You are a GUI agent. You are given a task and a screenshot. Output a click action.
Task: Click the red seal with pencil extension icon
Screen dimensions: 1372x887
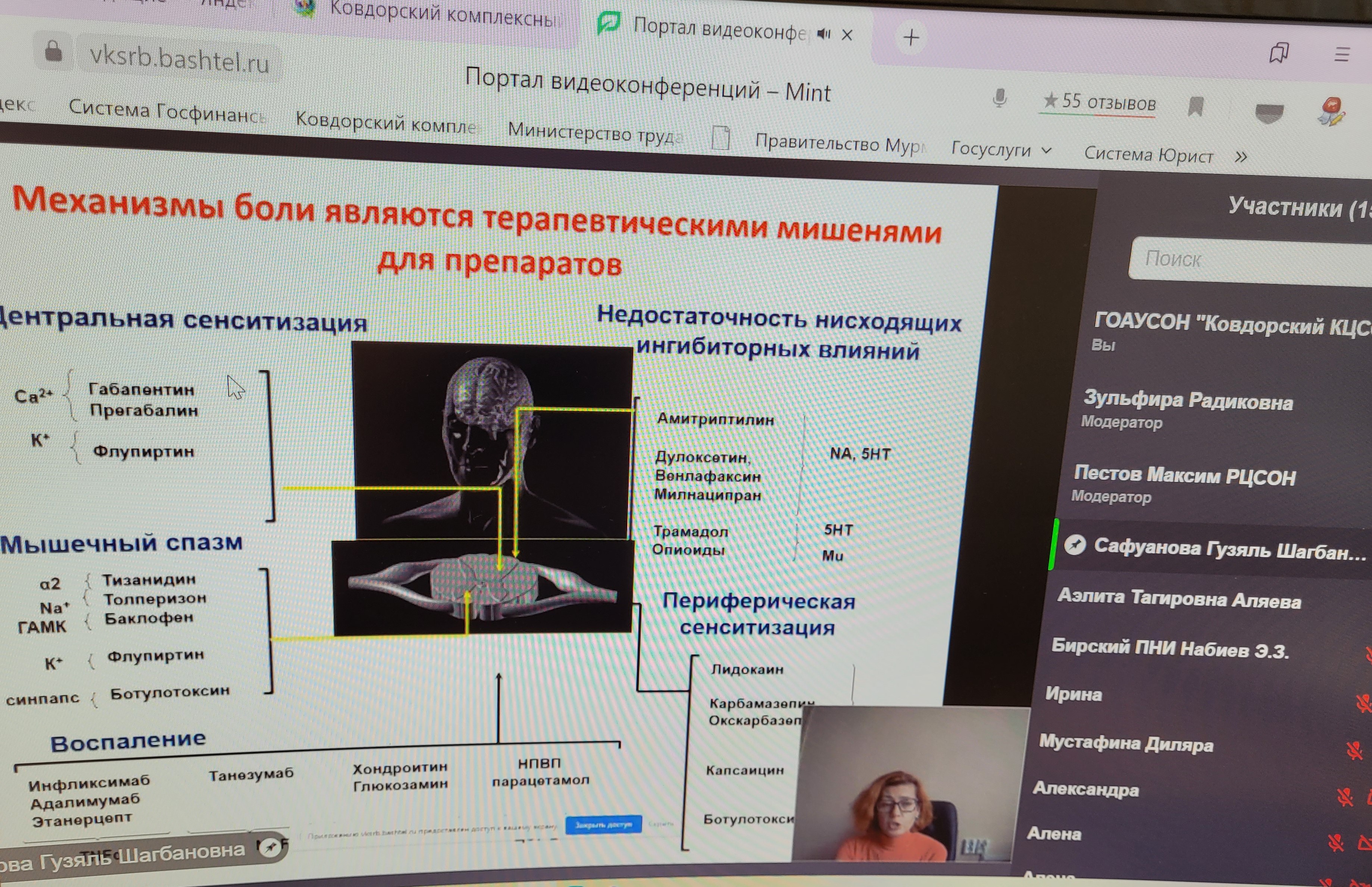1331,111
